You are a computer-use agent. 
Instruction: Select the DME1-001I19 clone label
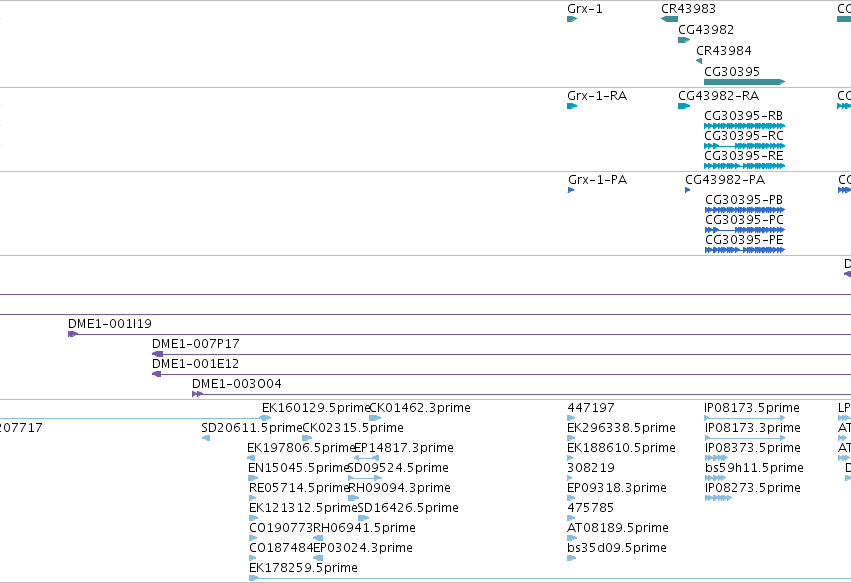click(x=110, y=324)
